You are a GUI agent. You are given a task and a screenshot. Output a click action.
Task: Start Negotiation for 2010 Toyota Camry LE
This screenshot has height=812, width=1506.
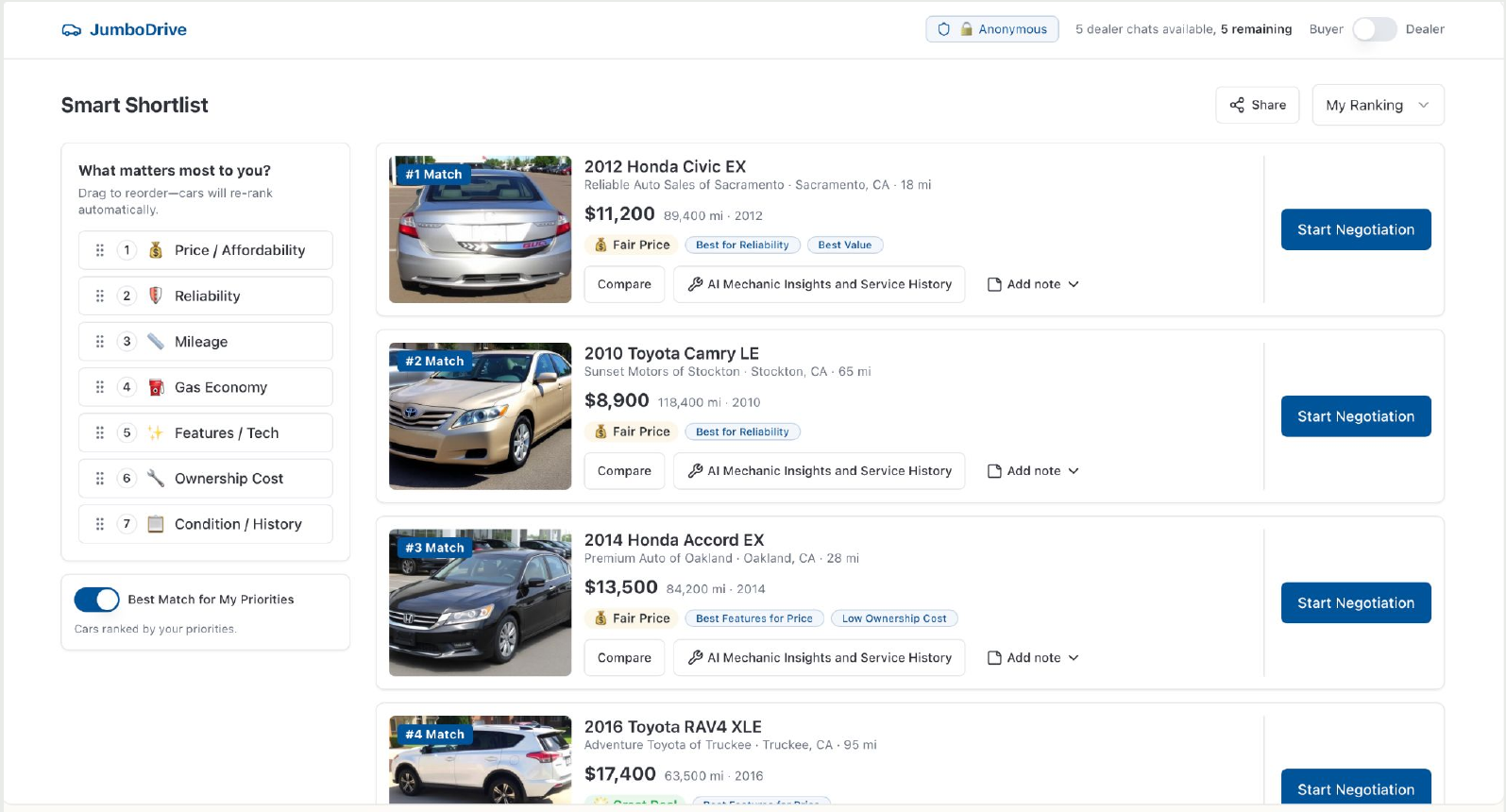pos(1356,416)
